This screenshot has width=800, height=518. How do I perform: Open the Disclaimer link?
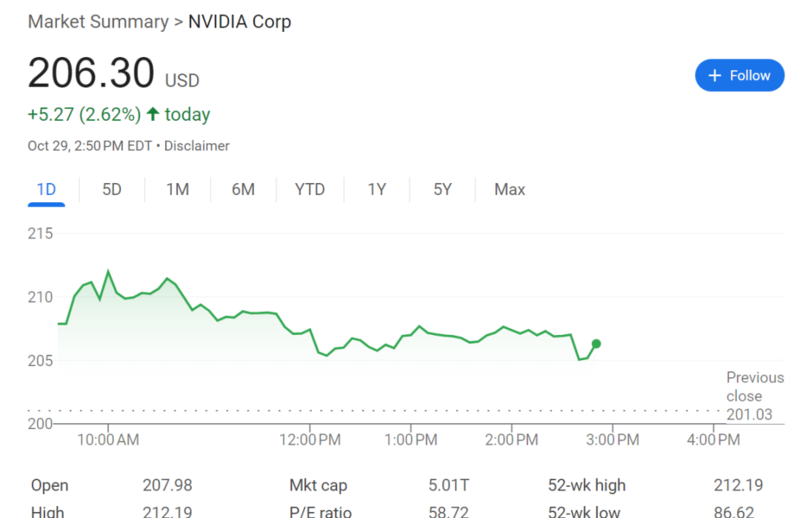coord(197,146)
